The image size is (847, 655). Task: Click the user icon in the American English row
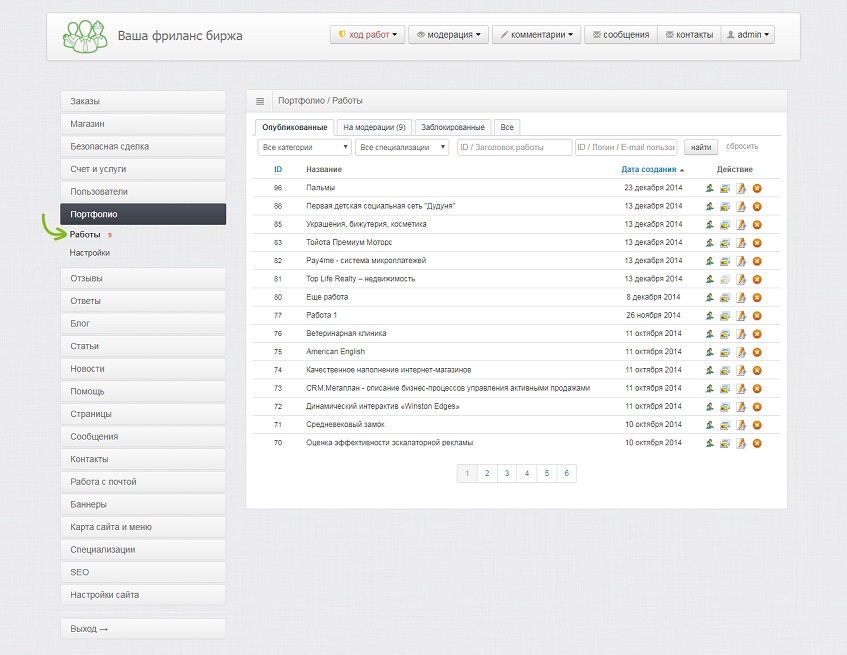[709, 352]
